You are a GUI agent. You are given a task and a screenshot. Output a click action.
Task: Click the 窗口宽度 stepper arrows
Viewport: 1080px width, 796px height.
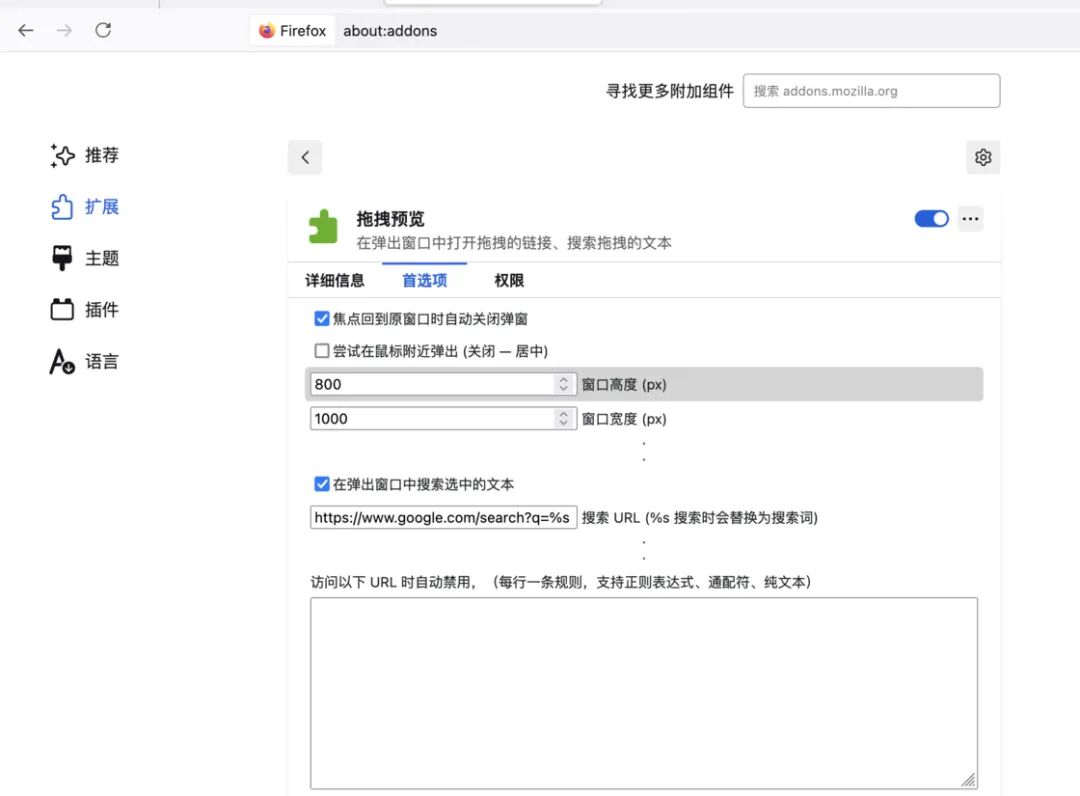[x=563, y=419]
